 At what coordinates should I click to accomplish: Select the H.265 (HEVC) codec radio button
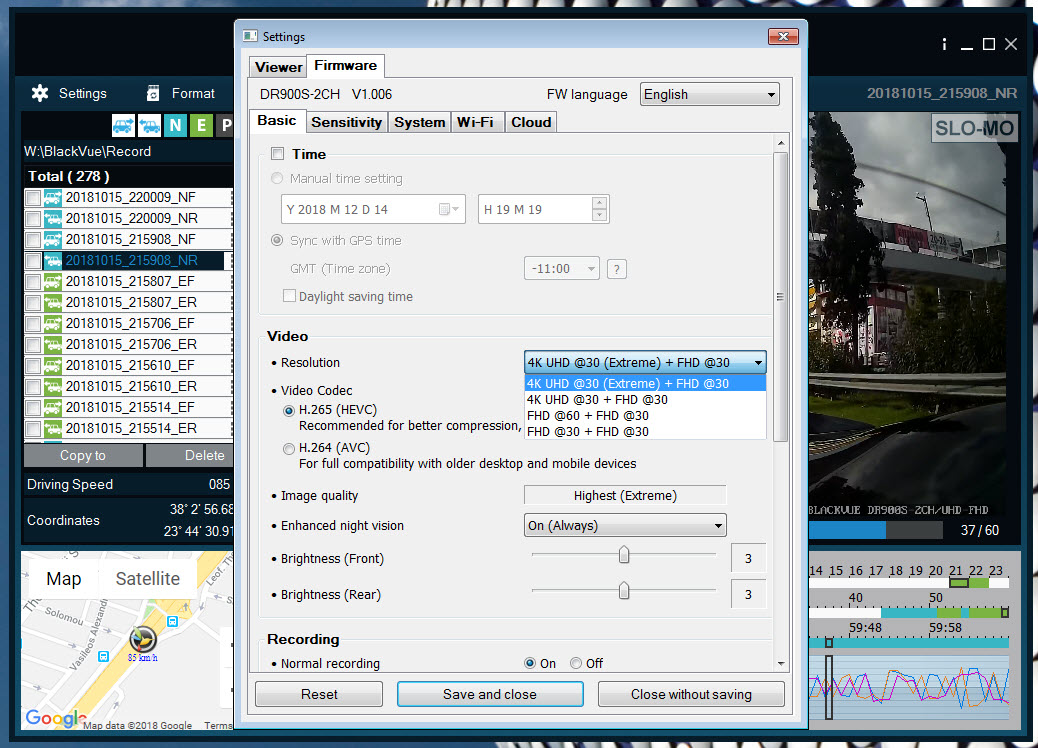[x=289, y=410]
